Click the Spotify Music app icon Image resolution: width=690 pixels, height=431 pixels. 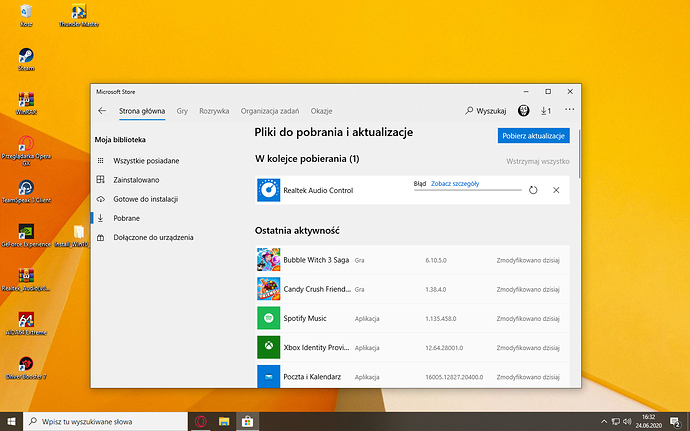tap(268, 318)
